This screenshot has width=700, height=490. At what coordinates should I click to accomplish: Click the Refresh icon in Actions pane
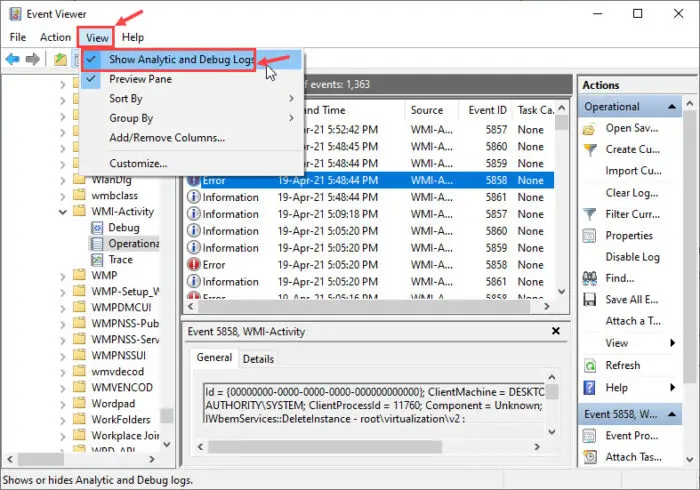tap(589, 365)
